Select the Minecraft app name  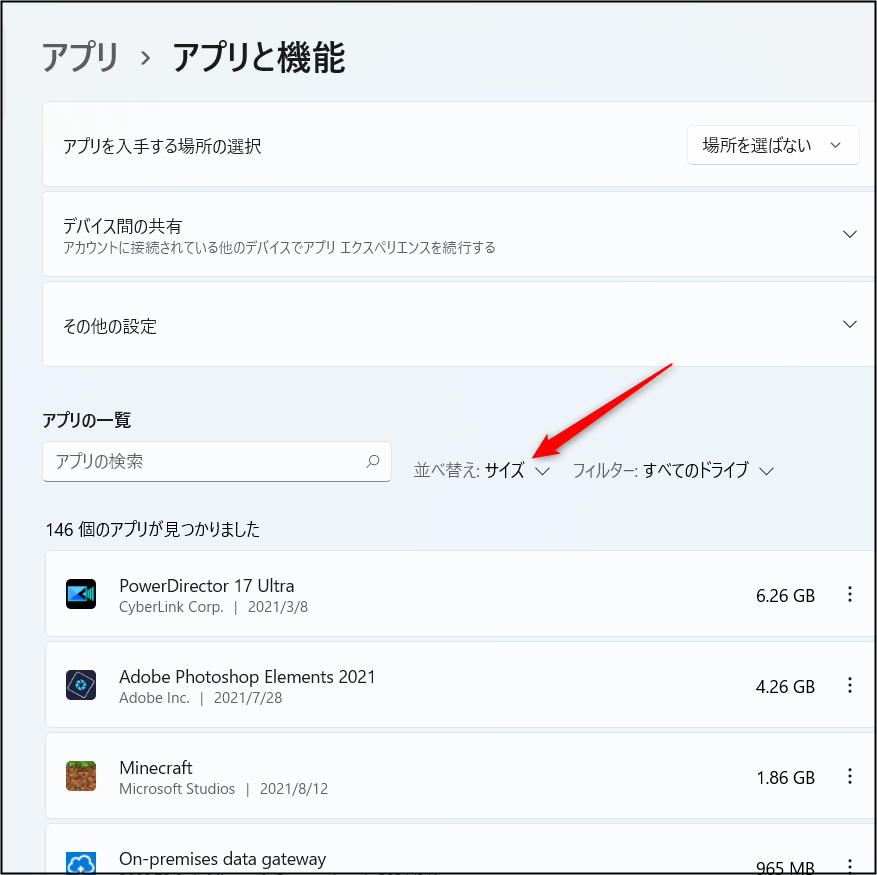(x=155, y=768)
